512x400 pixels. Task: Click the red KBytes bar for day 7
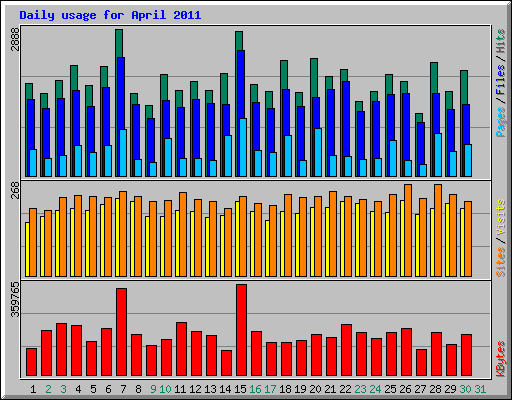[x=122, y=332]
